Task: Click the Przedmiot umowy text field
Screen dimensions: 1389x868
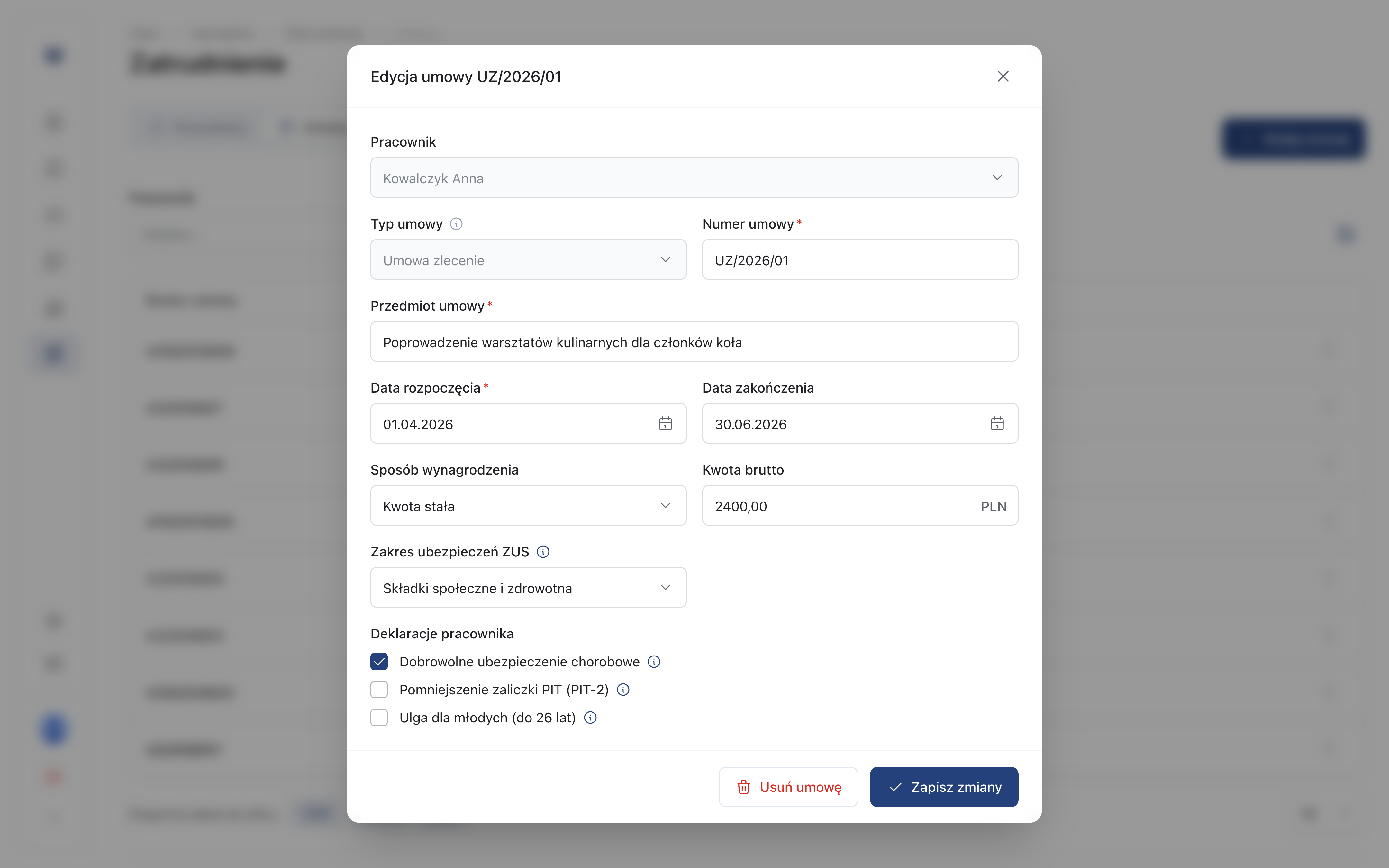Action: (694, 342)
